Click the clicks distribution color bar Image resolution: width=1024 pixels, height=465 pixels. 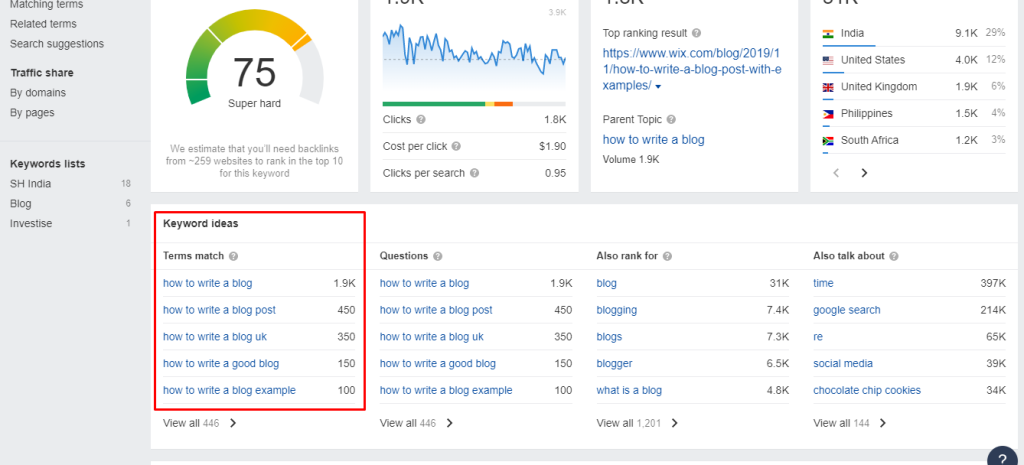pyautogui.click(x=474, y=104)
